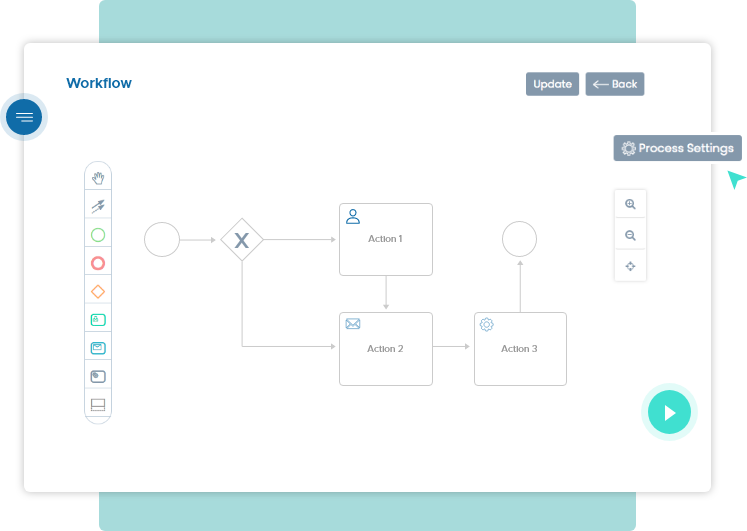
Task: Open the hamburger side menu
Action: pos(24,117)
